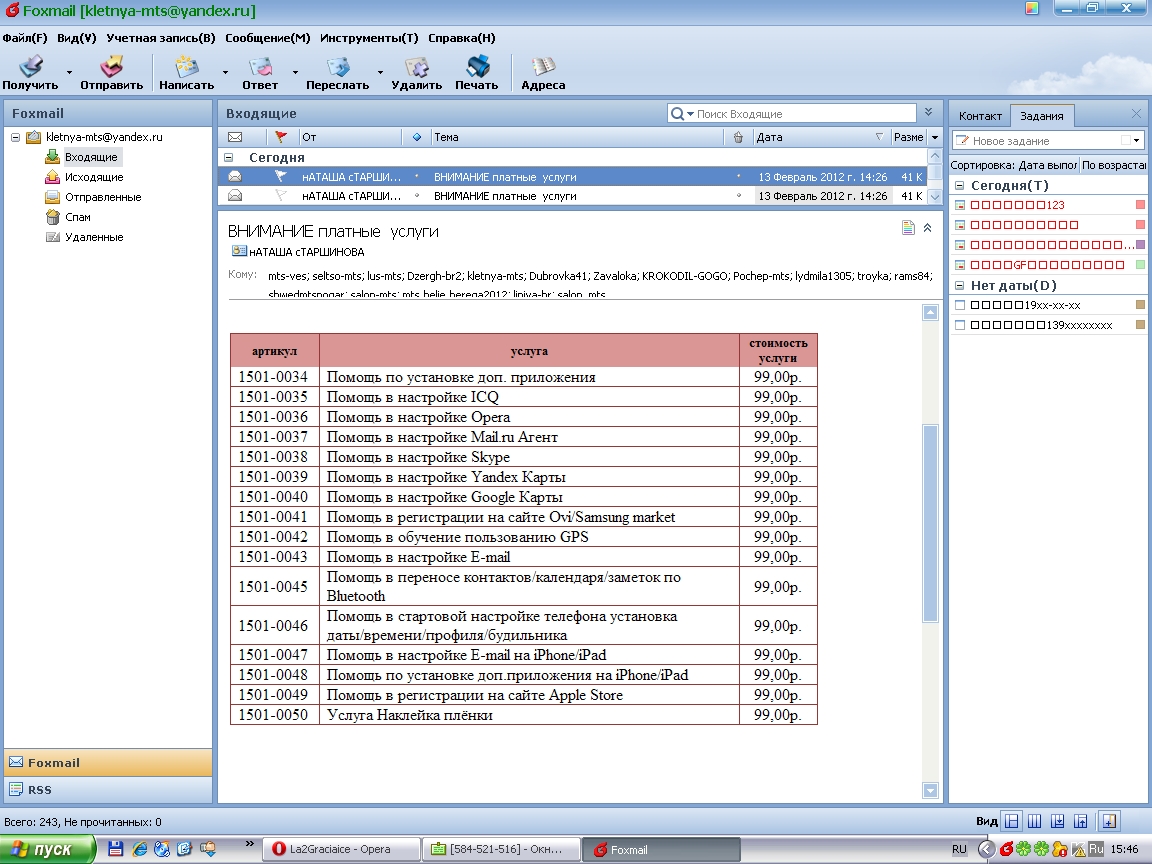Click the red color marker of task 123
The image size is (1152, 864).
(x=1140, y=205)
